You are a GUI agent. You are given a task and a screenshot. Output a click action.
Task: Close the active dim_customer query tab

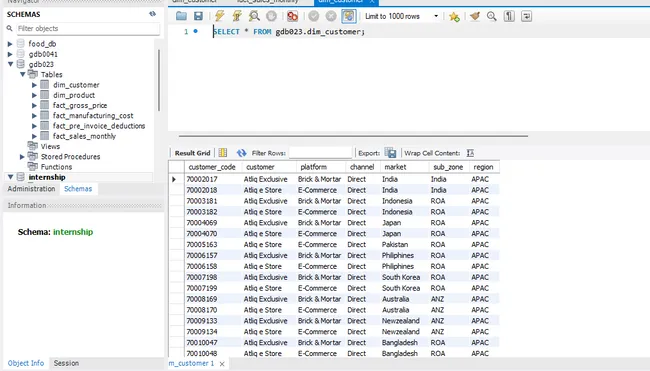(372, 2)
